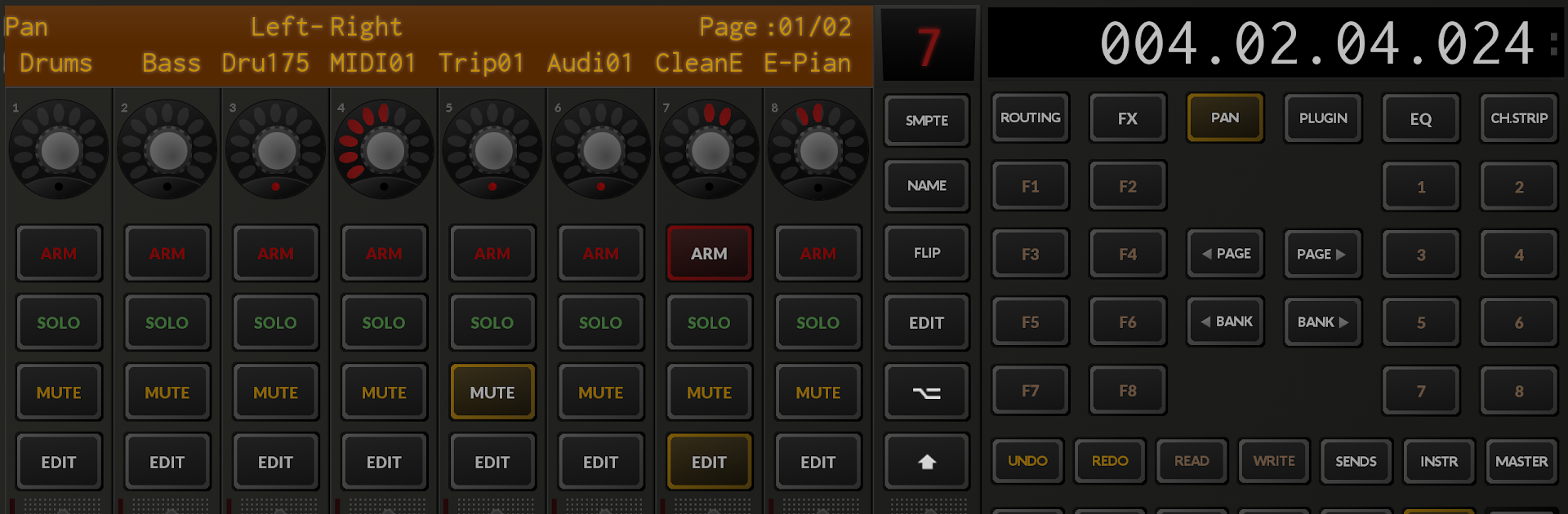Open EDIT for channel 4
The width and height of the screenshot is (1568, 514).
pyautogui.click(x=384, y=462)
